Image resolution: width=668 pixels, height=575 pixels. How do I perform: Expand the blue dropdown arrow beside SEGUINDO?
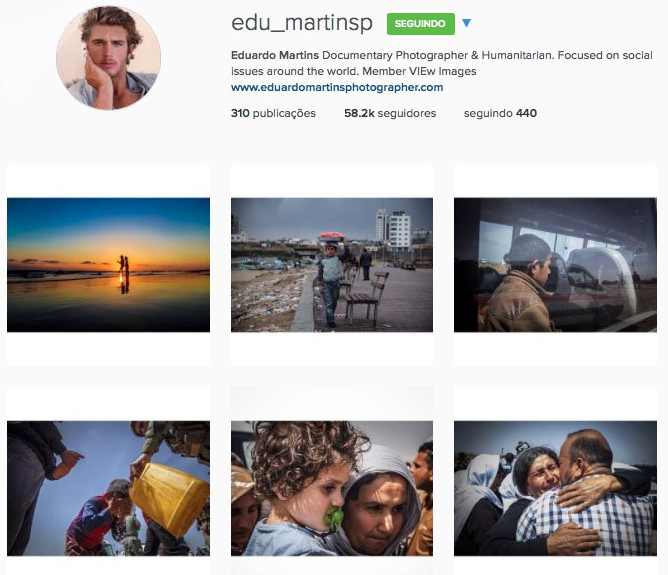pos(466,23)
